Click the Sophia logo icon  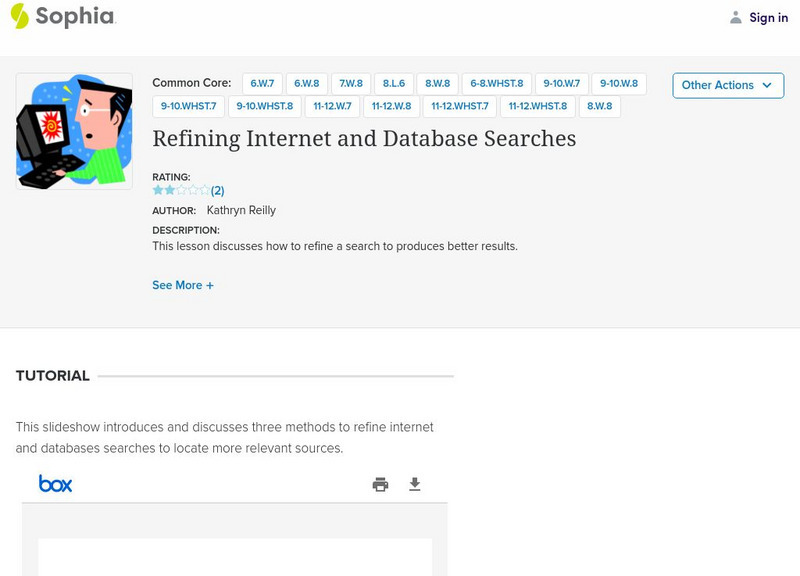point(20,16)
